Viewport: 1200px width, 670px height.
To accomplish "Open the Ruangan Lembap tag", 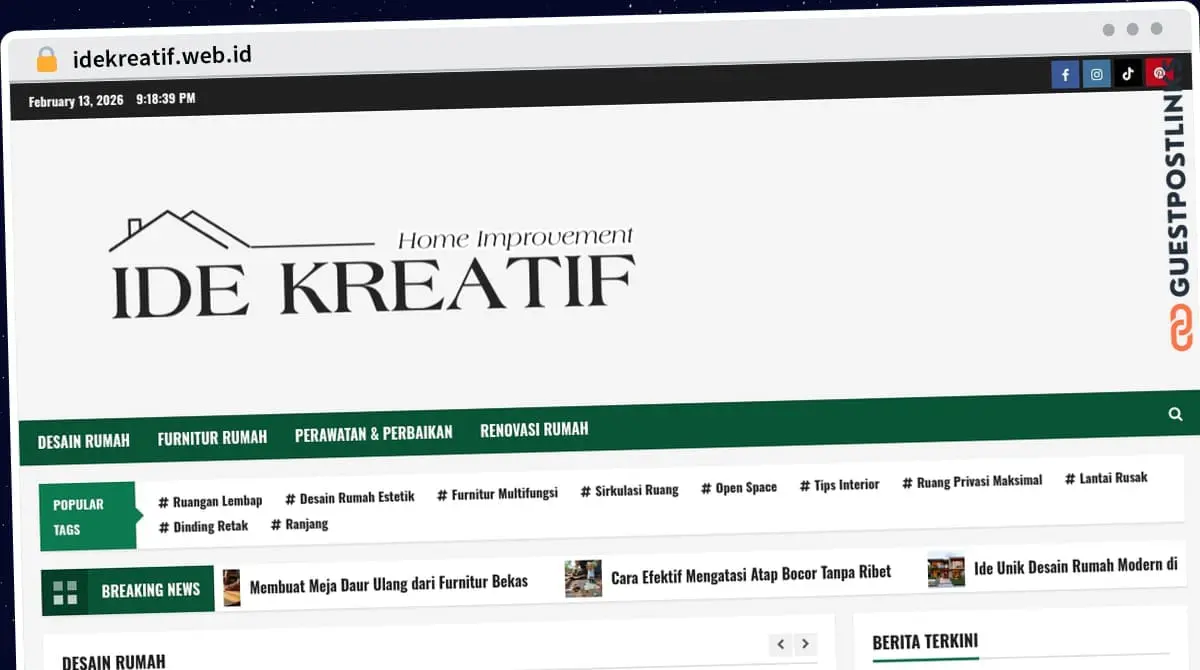I will [210, 501].
